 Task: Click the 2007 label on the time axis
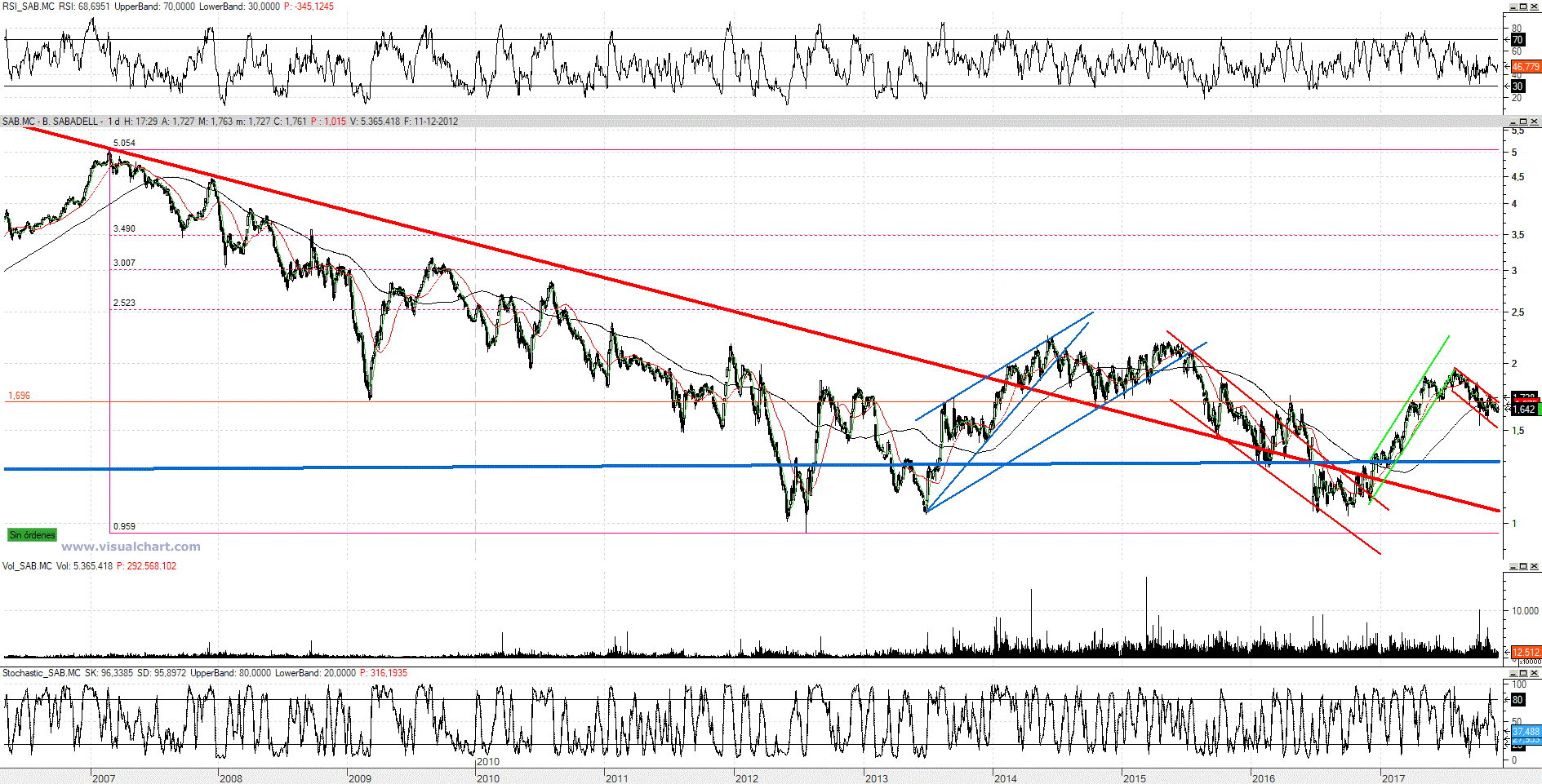[104, 778]
